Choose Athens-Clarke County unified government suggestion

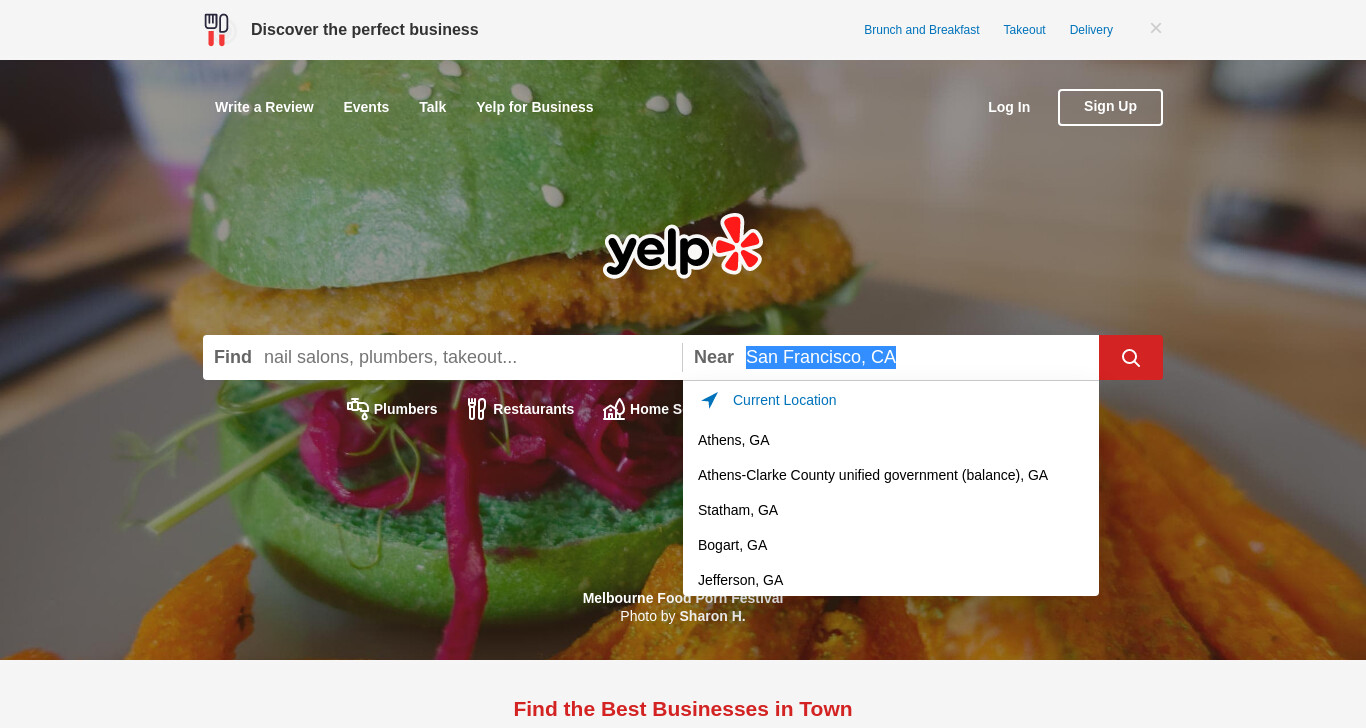pyautogui.click(x=891, y=475)
